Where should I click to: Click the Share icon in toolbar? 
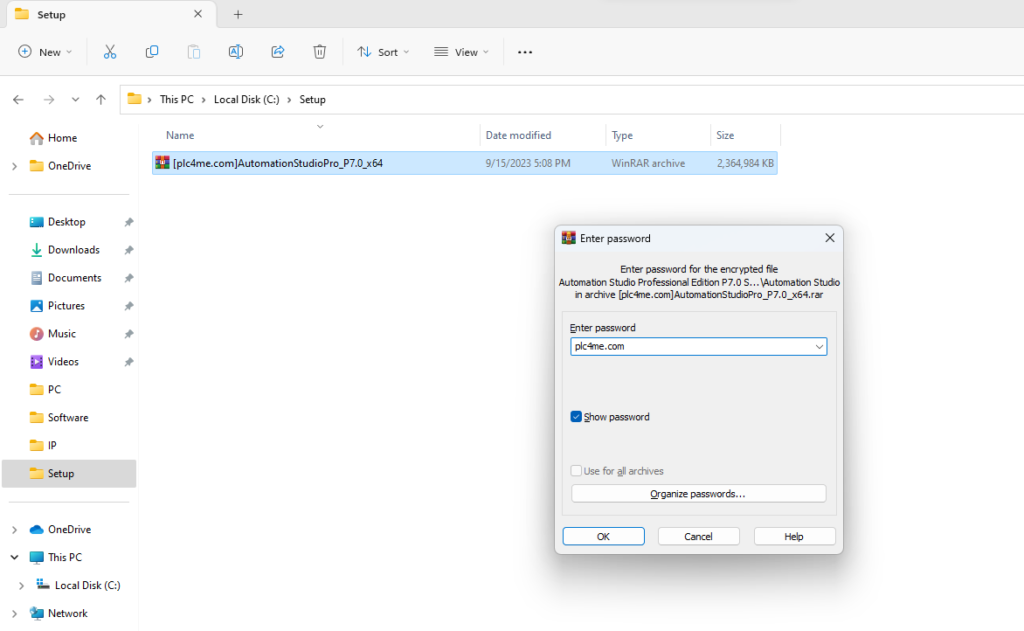(278, 52)
